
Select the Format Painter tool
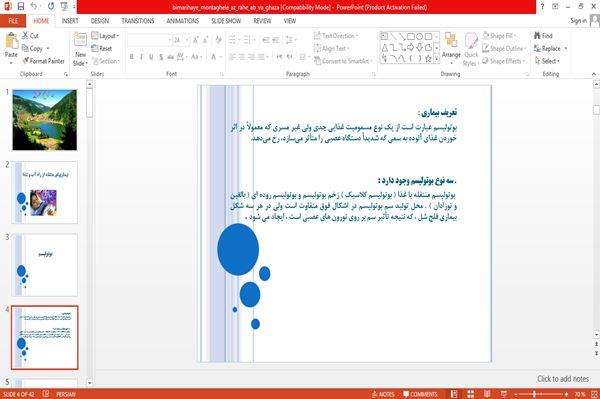click(x=43, y=61)
